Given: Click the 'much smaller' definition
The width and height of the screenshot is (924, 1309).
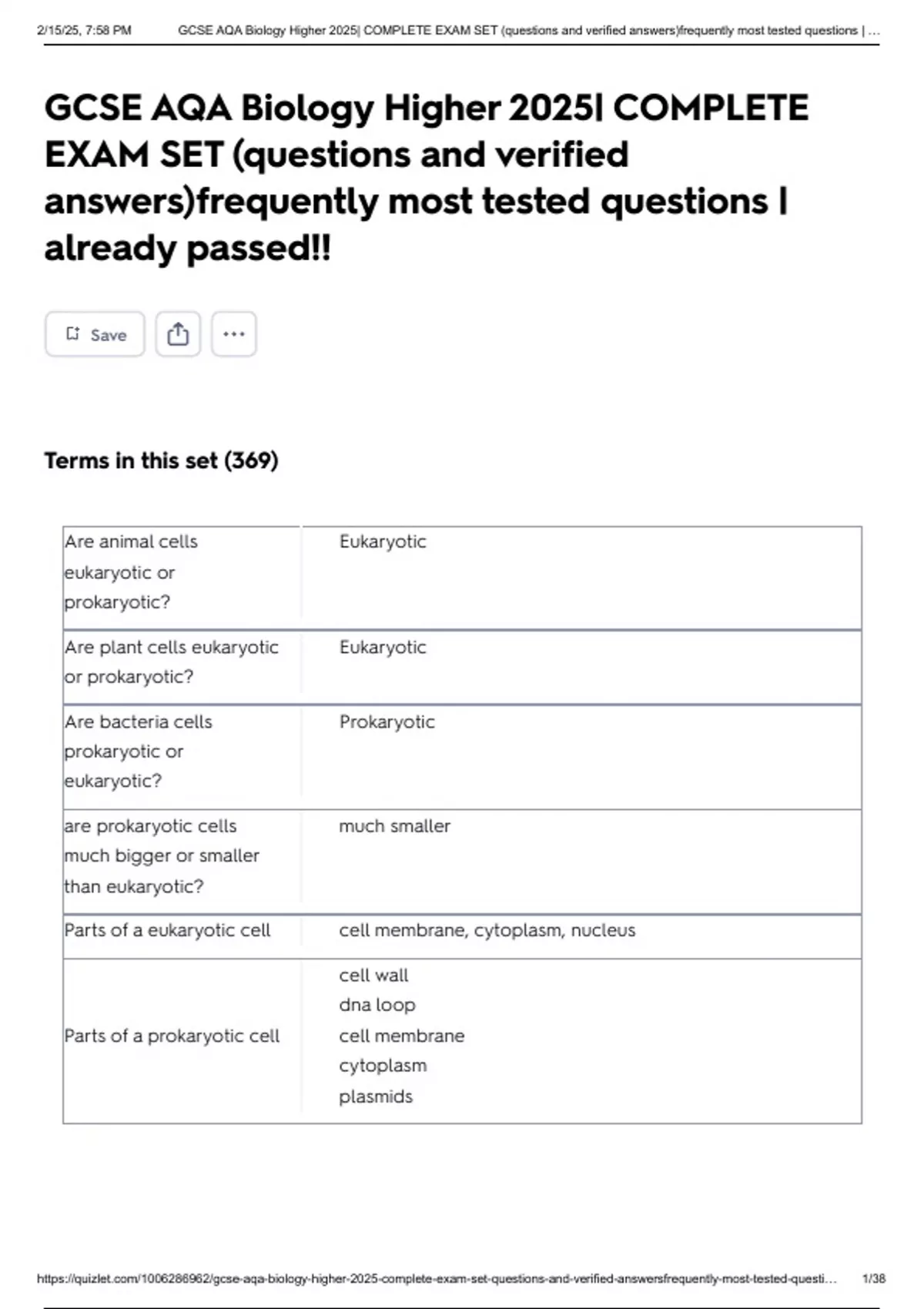Looking at the screenshot, I should (x=394, y=826).
